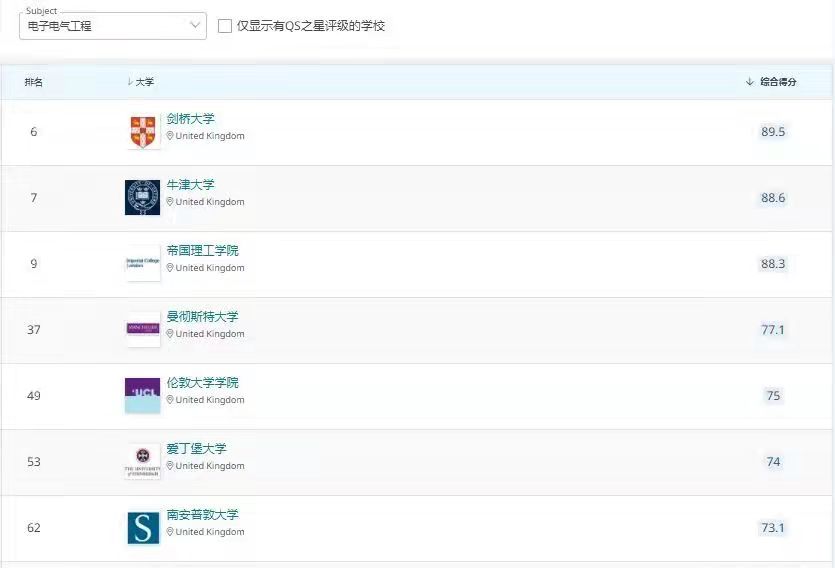Open the 南安普敦大学 link
This screenshot has height=568, width=835.
click(202, 515)
